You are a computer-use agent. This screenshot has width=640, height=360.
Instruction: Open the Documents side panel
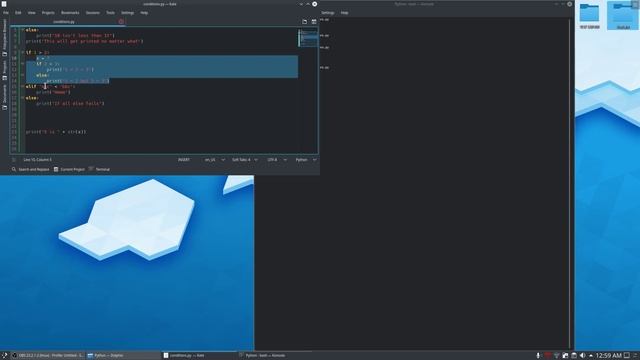tap(4, 97)
